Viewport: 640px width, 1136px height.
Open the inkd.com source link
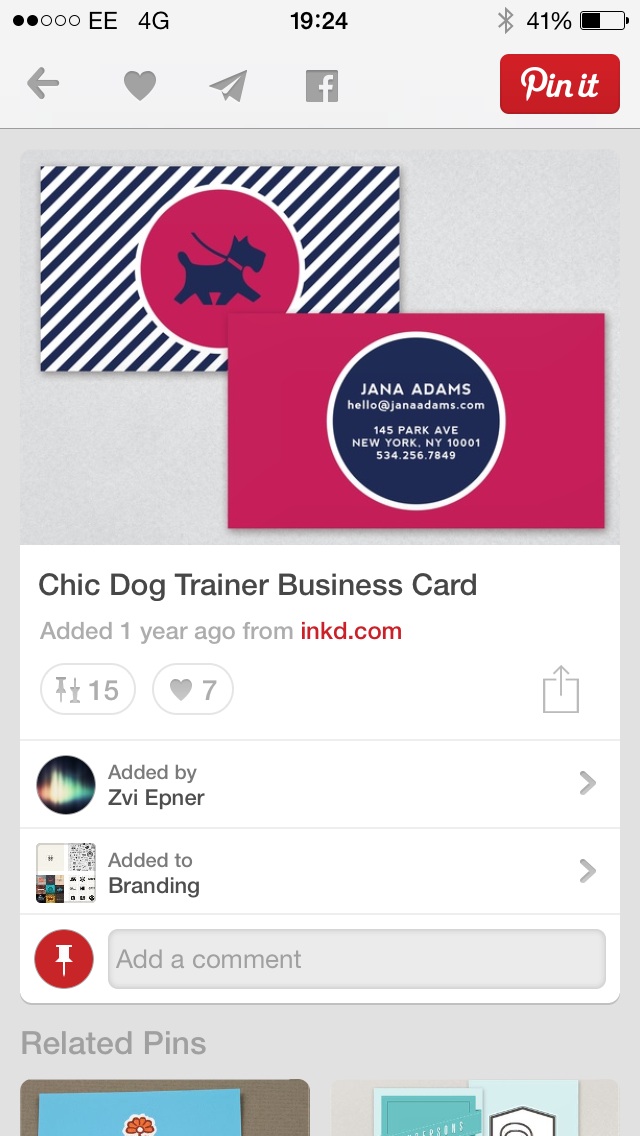point(351,631)
